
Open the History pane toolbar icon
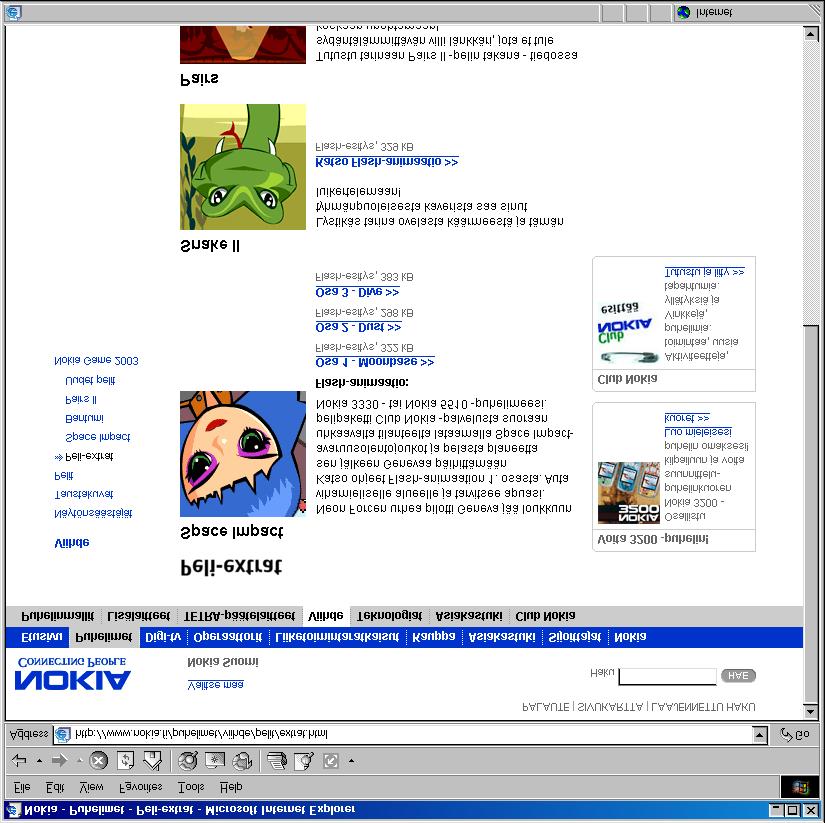click(x=242, y=760)
